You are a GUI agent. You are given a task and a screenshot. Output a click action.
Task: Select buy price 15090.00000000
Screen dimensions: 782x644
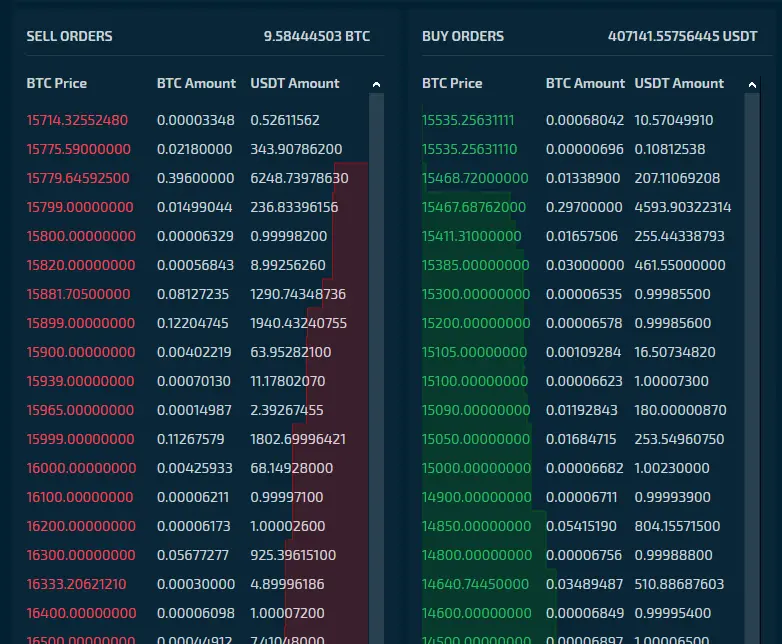[x=476, y=410]
